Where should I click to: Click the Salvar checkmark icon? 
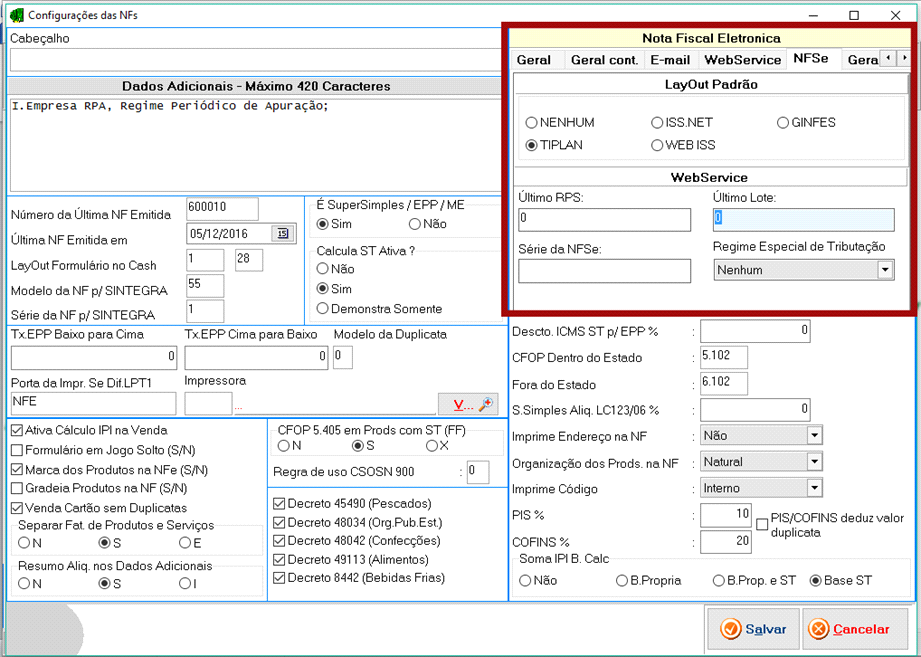[x=730, y=629]
